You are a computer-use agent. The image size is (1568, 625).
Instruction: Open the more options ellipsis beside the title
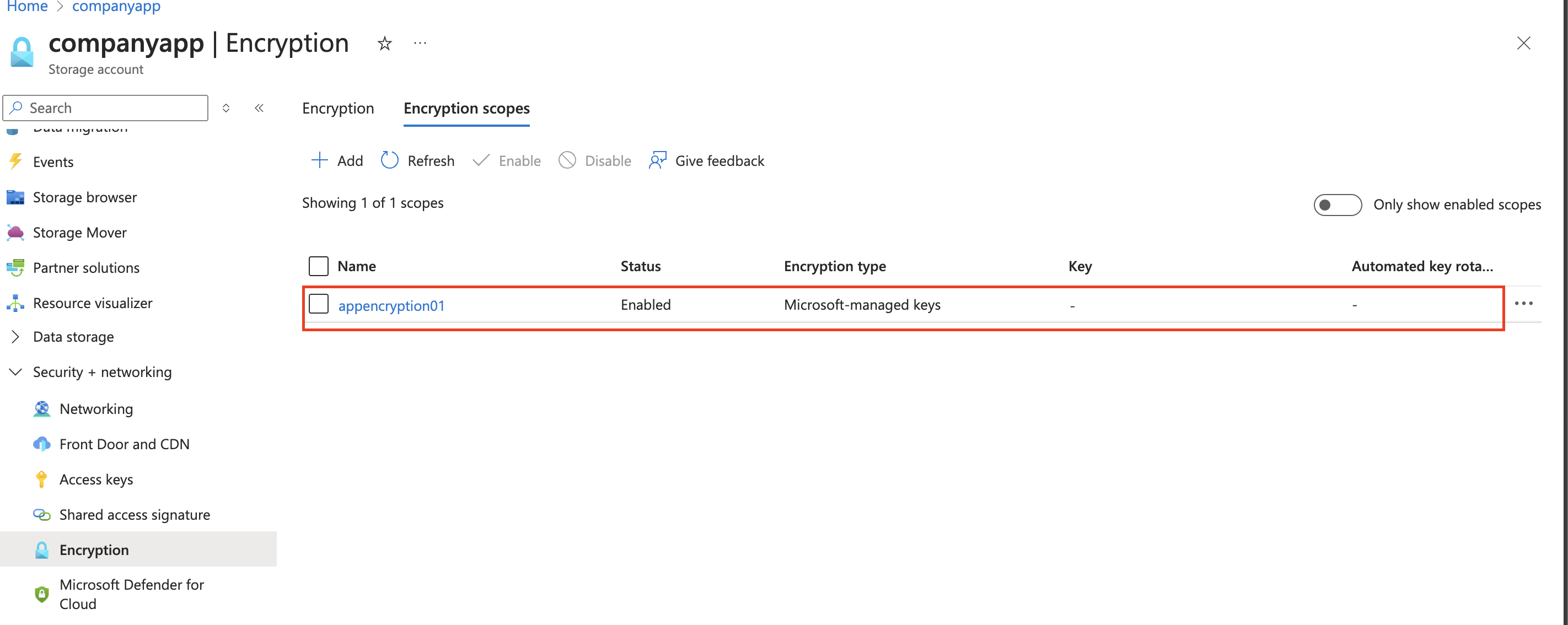tap(420, 43)
